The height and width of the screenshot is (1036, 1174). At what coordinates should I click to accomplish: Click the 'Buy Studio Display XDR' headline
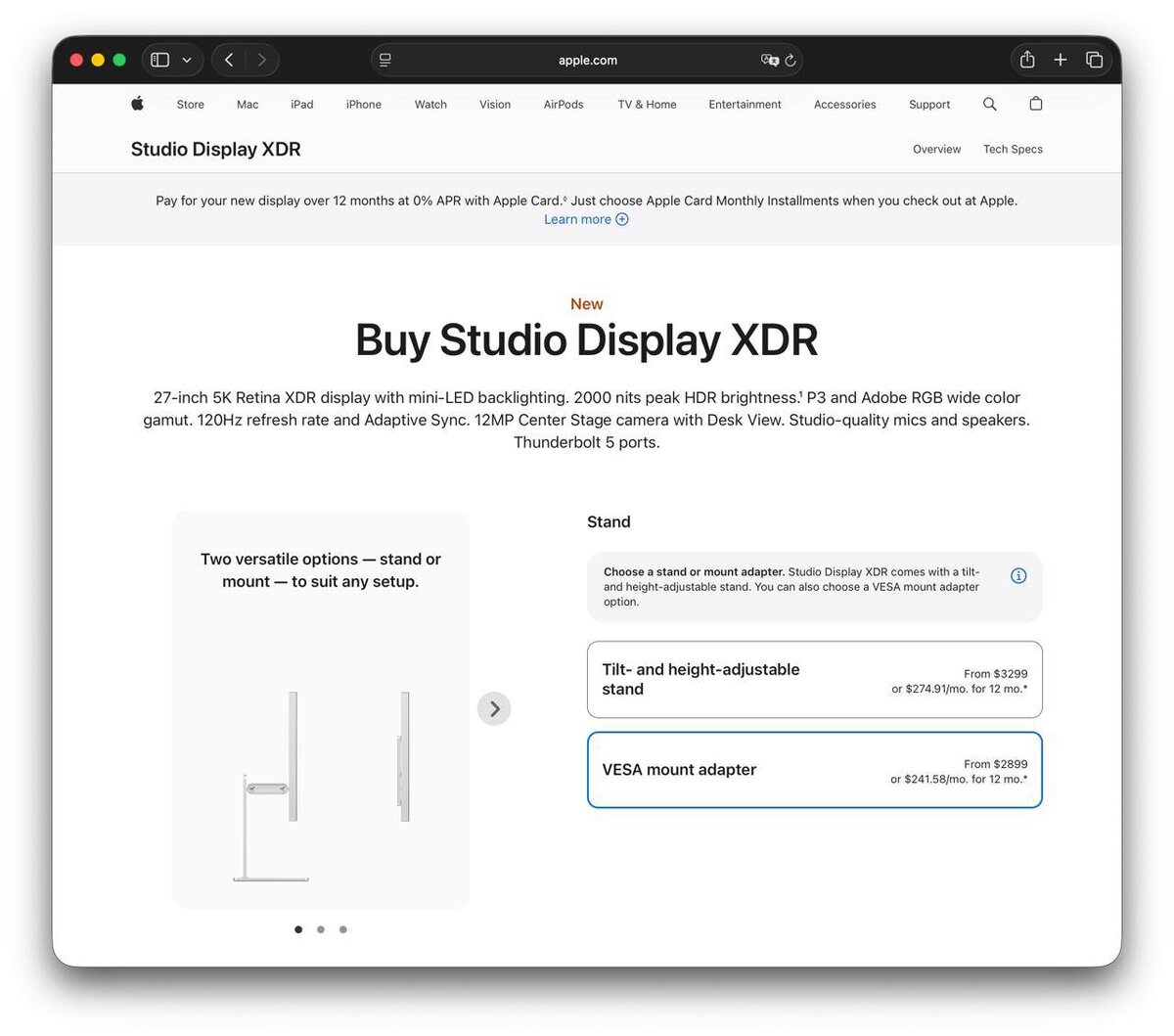click(x=586, y=340)
